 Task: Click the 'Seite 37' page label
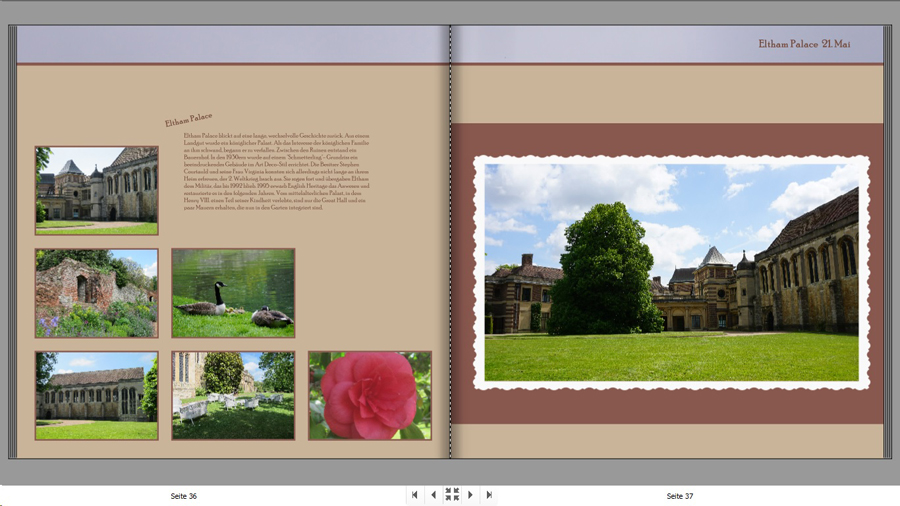coord(680,496)
